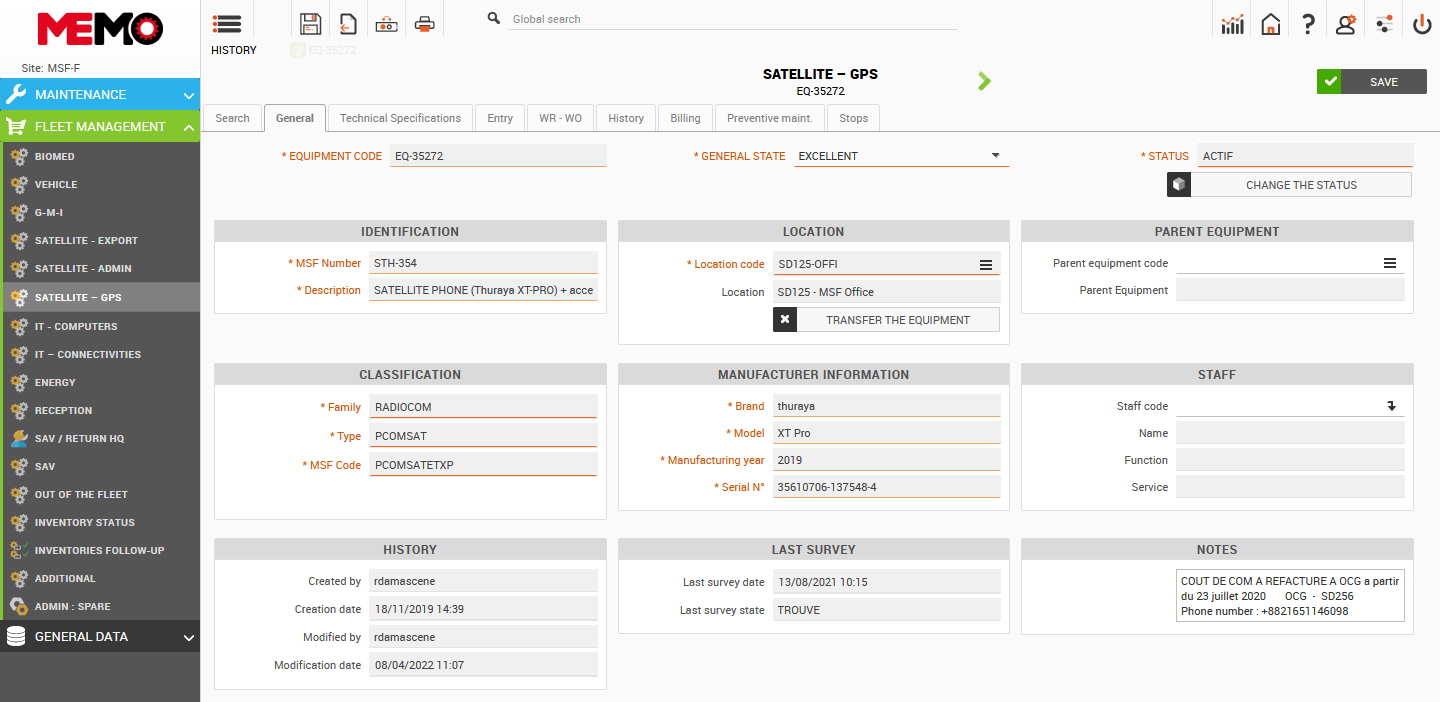Open the statistics chart icon
This screenshot has height=702, width=1440.
1233,24
